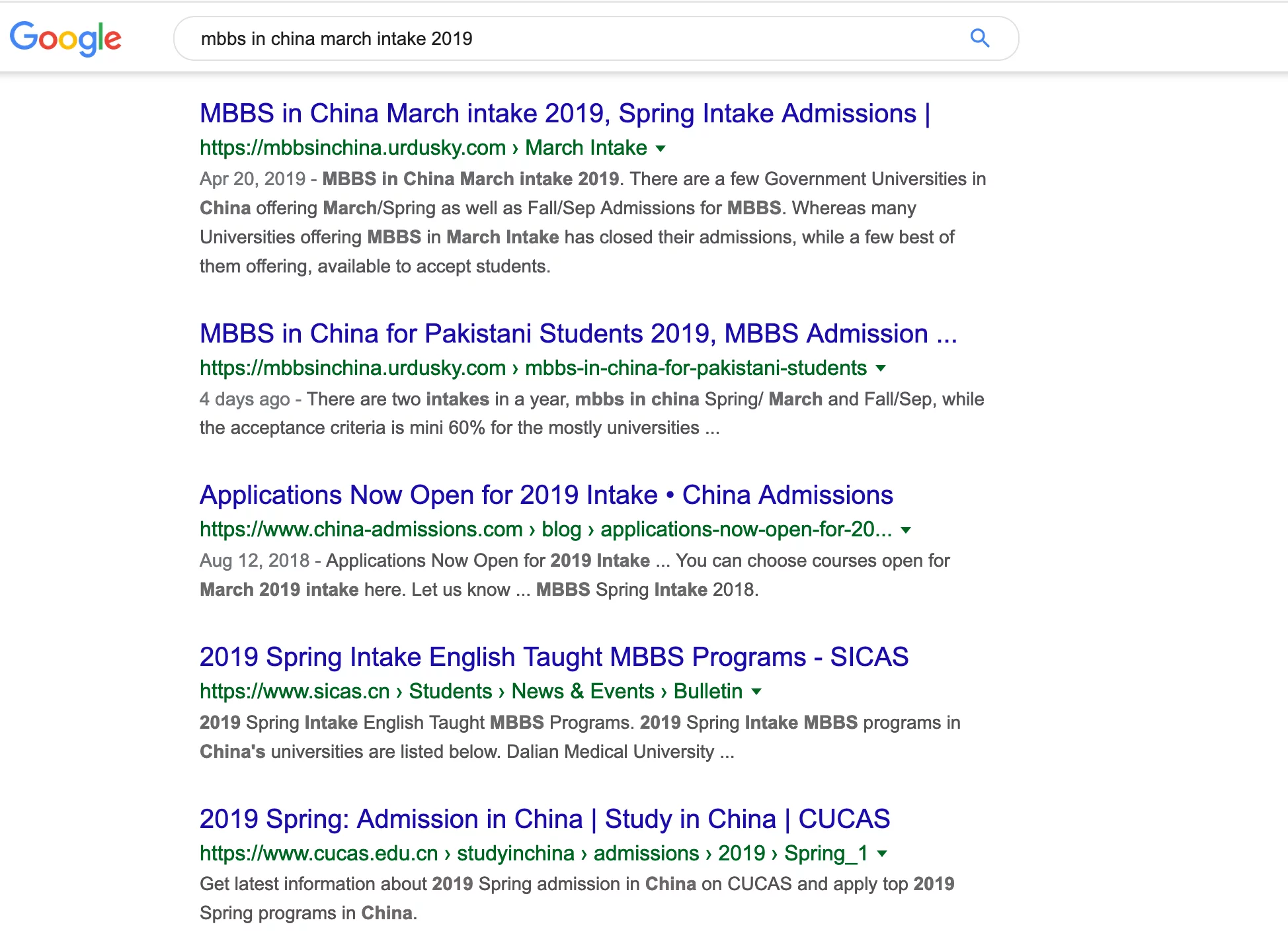Image resolution: width=1288 pixels, height=951 pixels.
Task: Click the 'Apr 20, 2019' snippet date
Action: [x=253, y=179]
